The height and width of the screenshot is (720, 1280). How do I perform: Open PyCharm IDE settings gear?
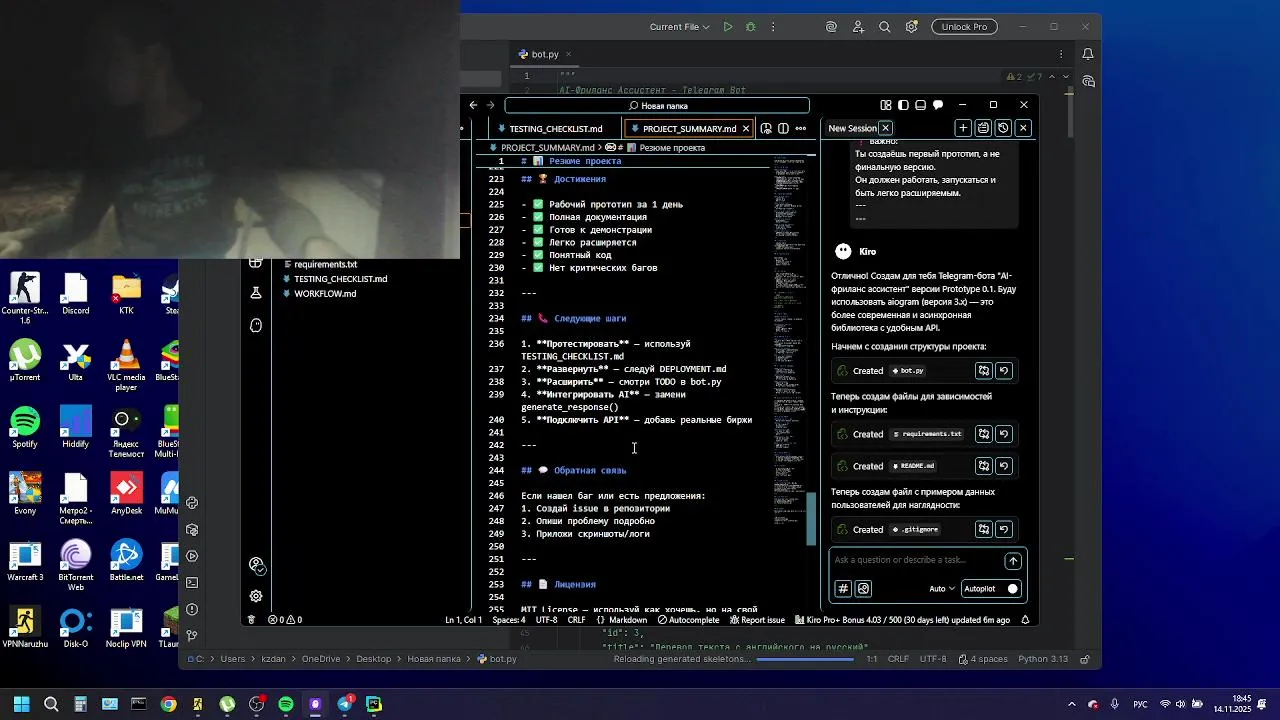pyautogui.click(x=912, y=27)
